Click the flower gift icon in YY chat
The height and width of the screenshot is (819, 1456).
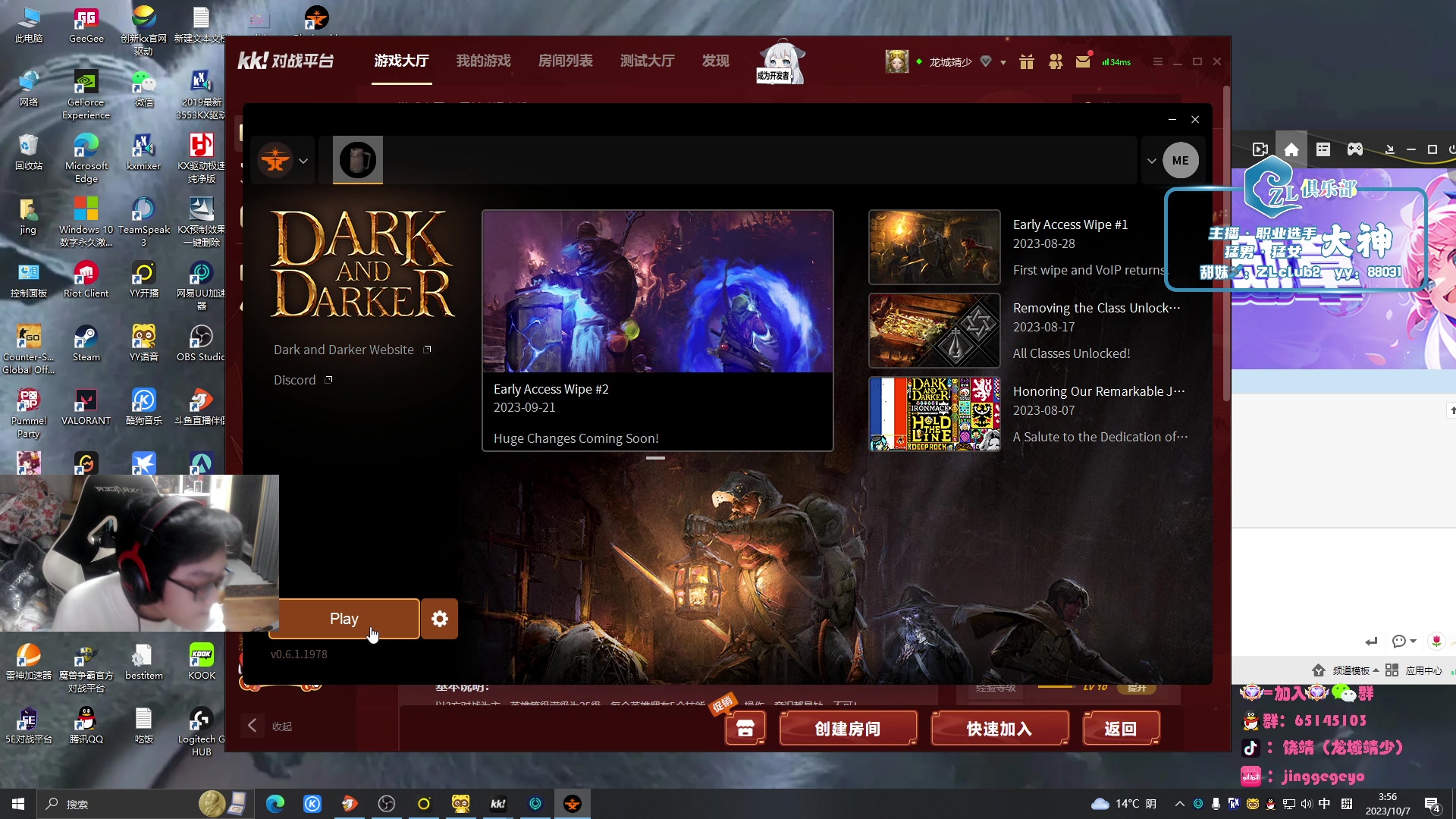(1436, 641)
